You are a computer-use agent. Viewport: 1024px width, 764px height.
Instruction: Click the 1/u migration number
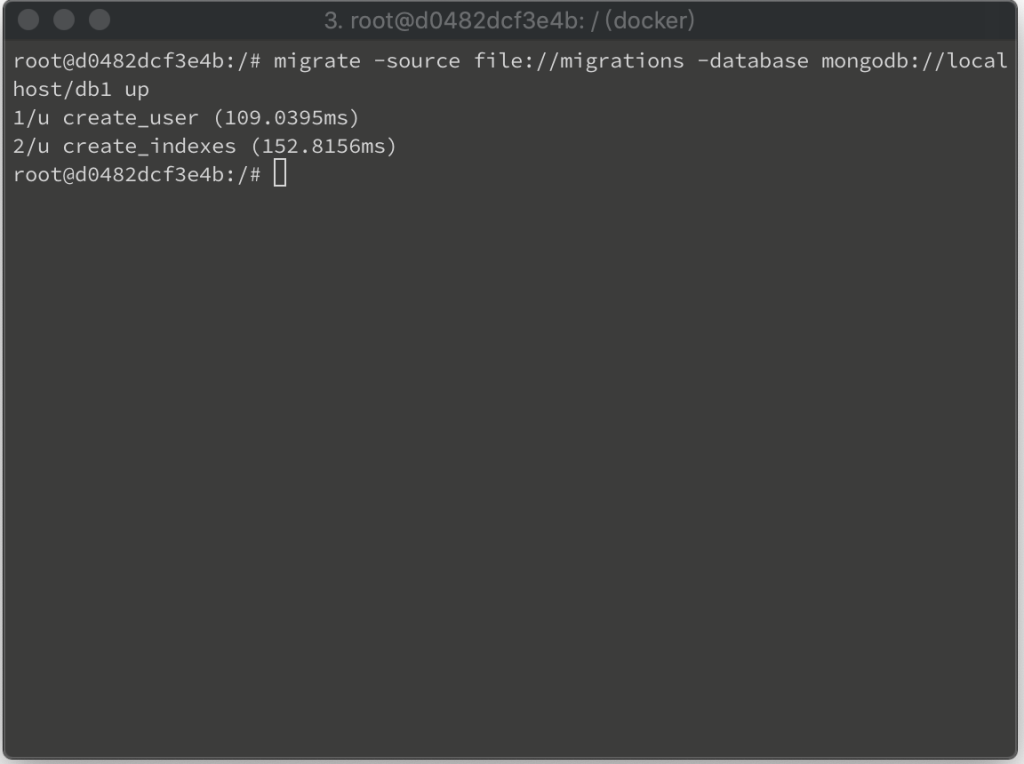point(31,118)
